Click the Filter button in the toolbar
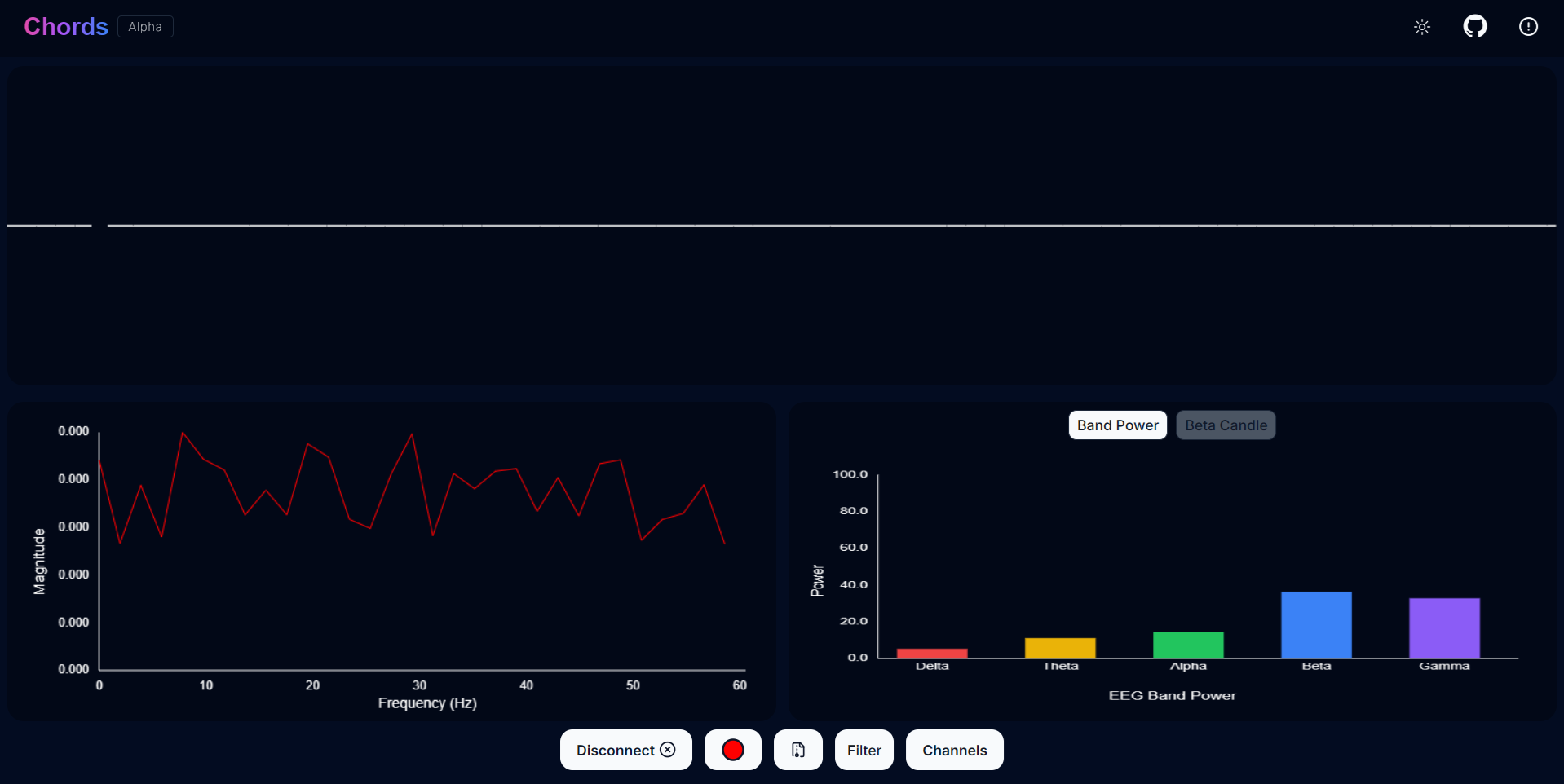1564x784 pixels. click(864, 750)
